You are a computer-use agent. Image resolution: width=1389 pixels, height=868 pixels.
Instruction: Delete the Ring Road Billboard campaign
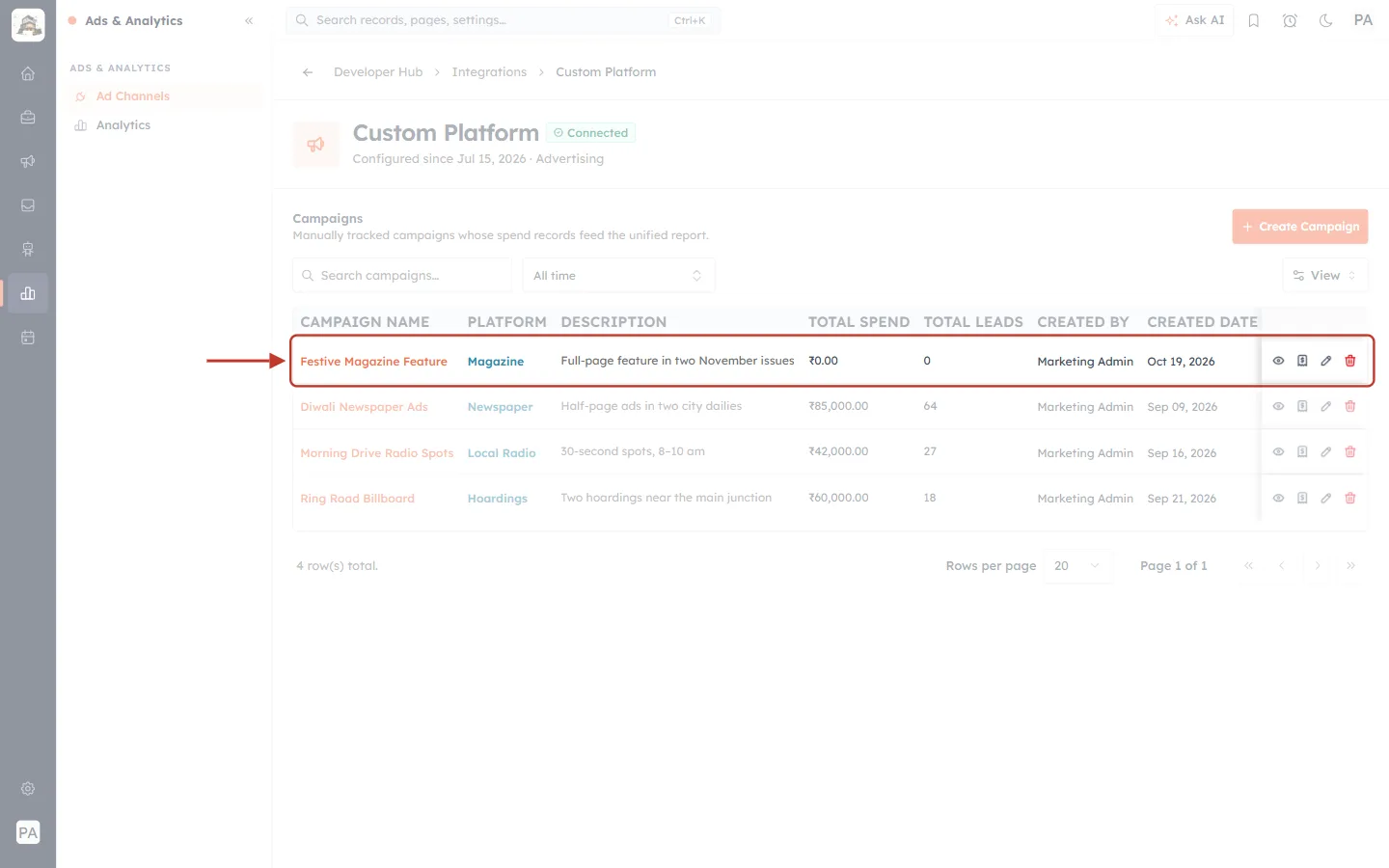coord(1350,498)
